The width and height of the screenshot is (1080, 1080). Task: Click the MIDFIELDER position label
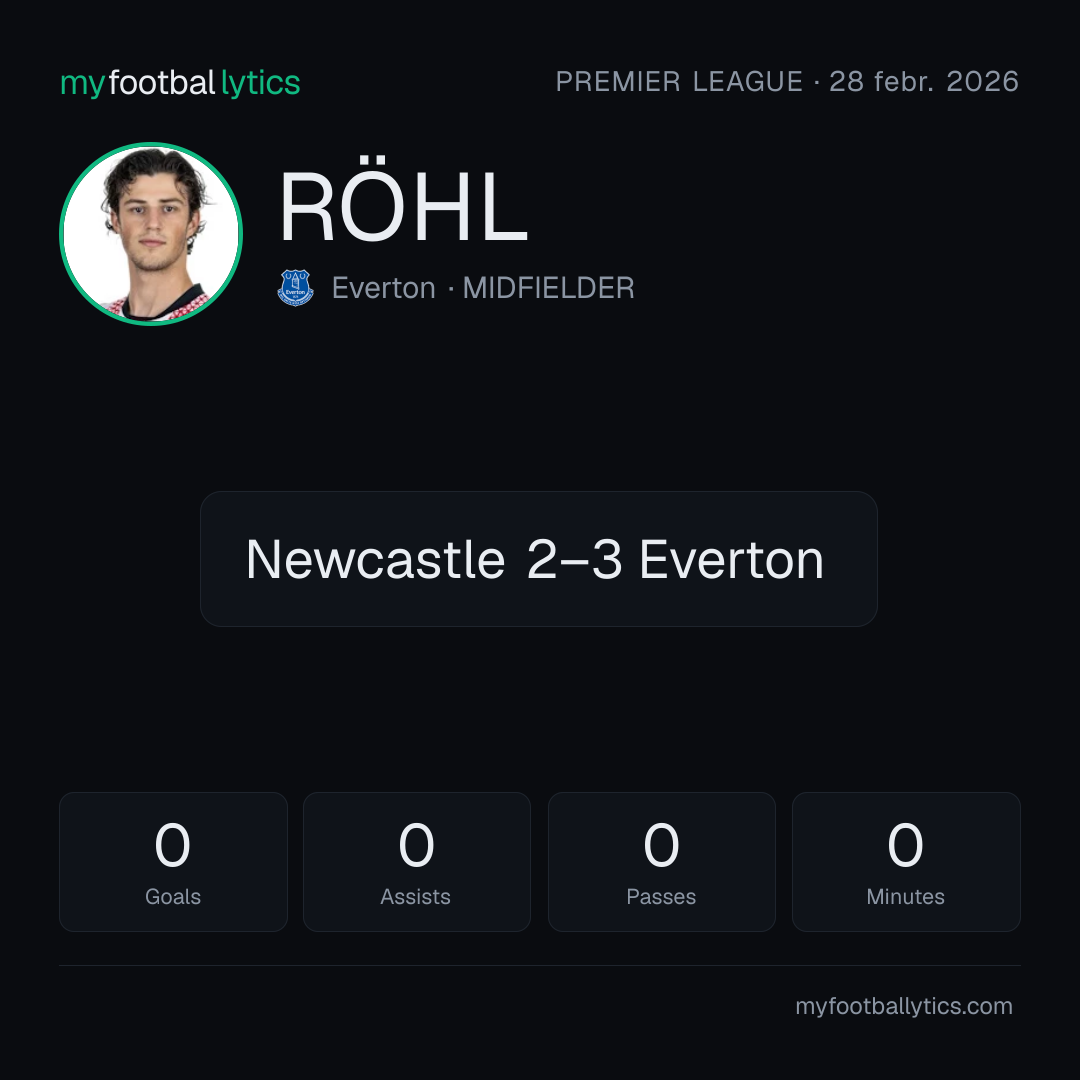(x=548, y=288)
